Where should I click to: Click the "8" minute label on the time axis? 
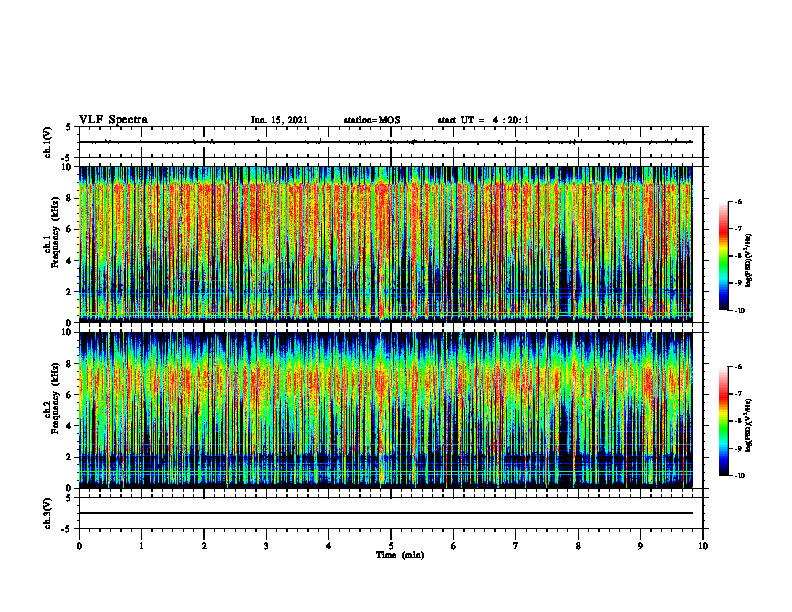578,546
